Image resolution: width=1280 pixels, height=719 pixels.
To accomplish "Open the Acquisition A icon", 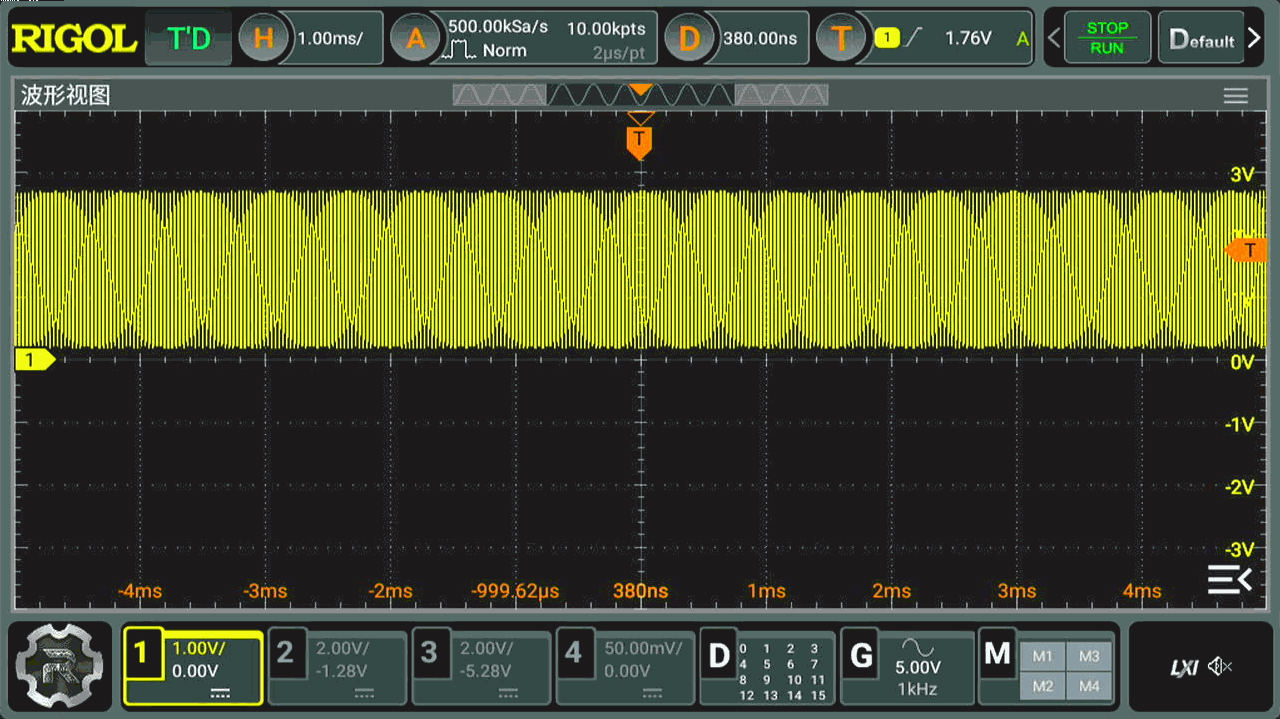I will [x=415, y=39].
